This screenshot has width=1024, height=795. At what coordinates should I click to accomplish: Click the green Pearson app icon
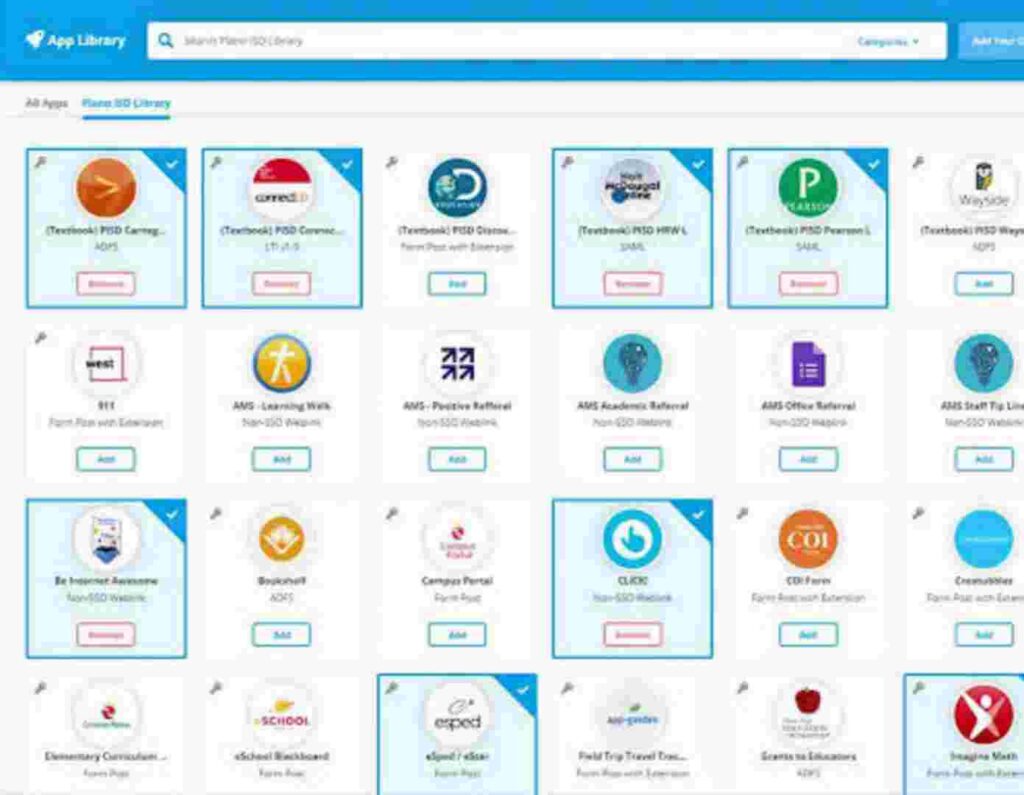click(x=808, y=187)
